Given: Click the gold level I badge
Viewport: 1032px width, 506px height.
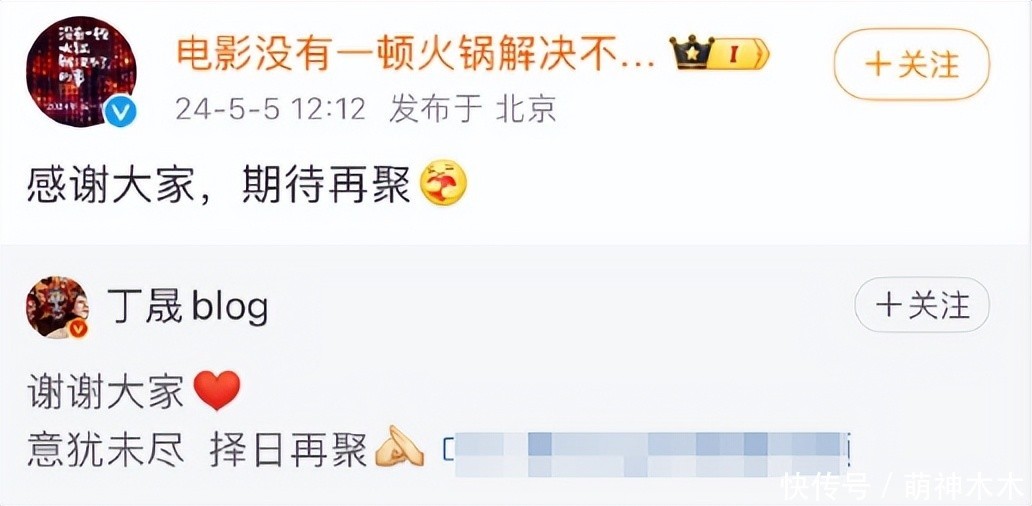Looking at the screenshot, I should coord(740,55).
